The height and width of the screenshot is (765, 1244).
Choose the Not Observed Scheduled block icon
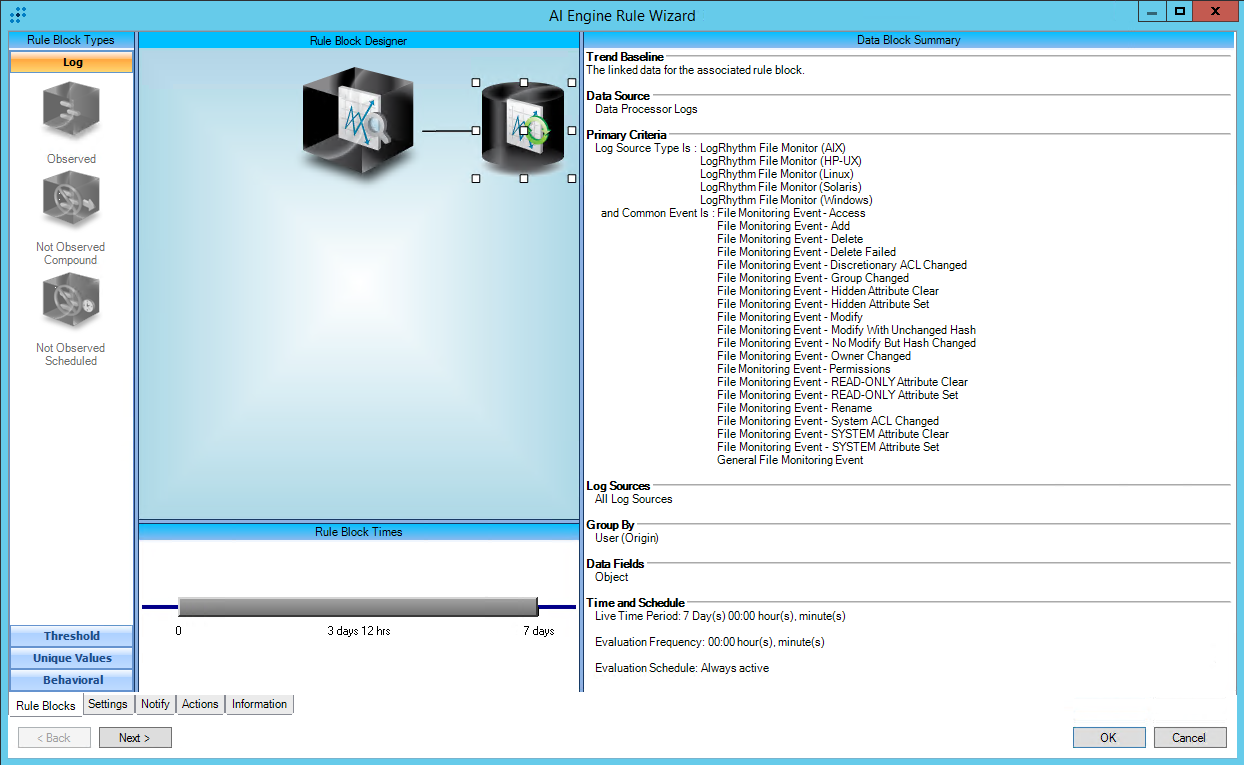pos(71,303)
